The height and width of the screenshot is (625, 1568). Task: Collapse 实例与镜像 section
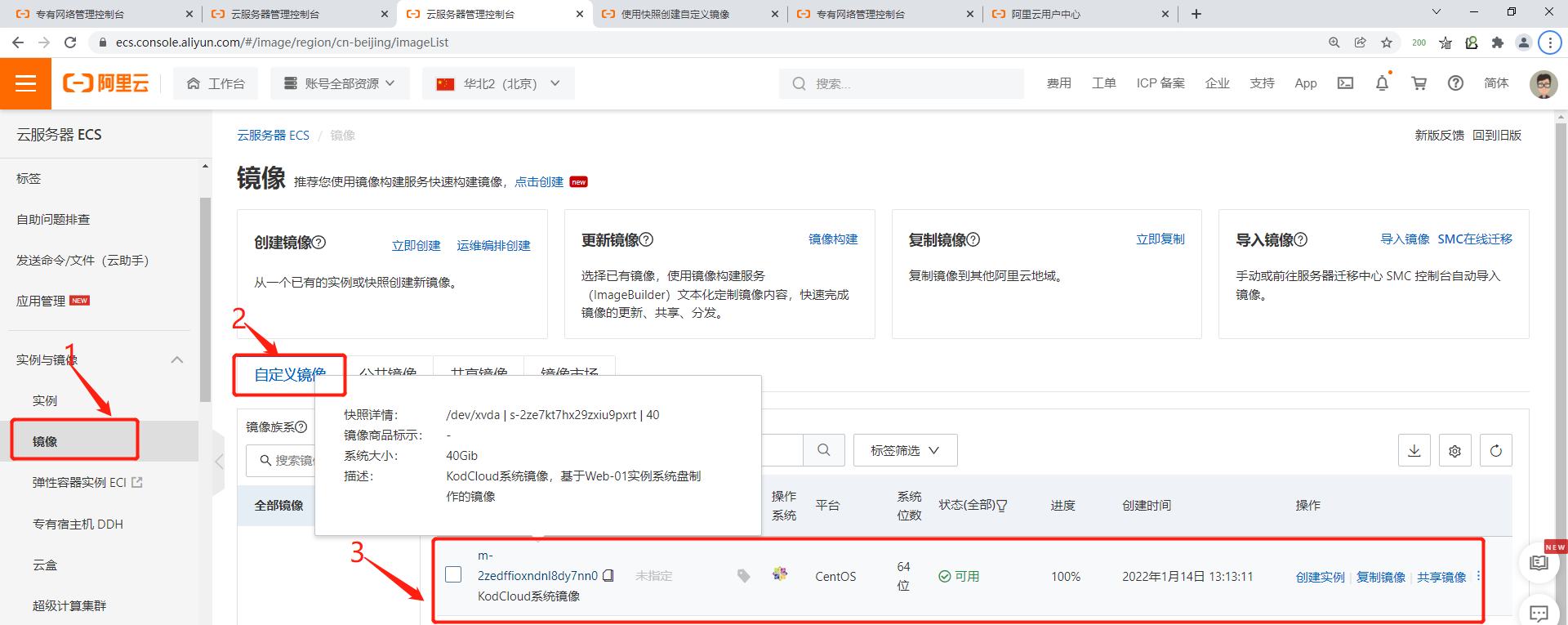point(176,359)
